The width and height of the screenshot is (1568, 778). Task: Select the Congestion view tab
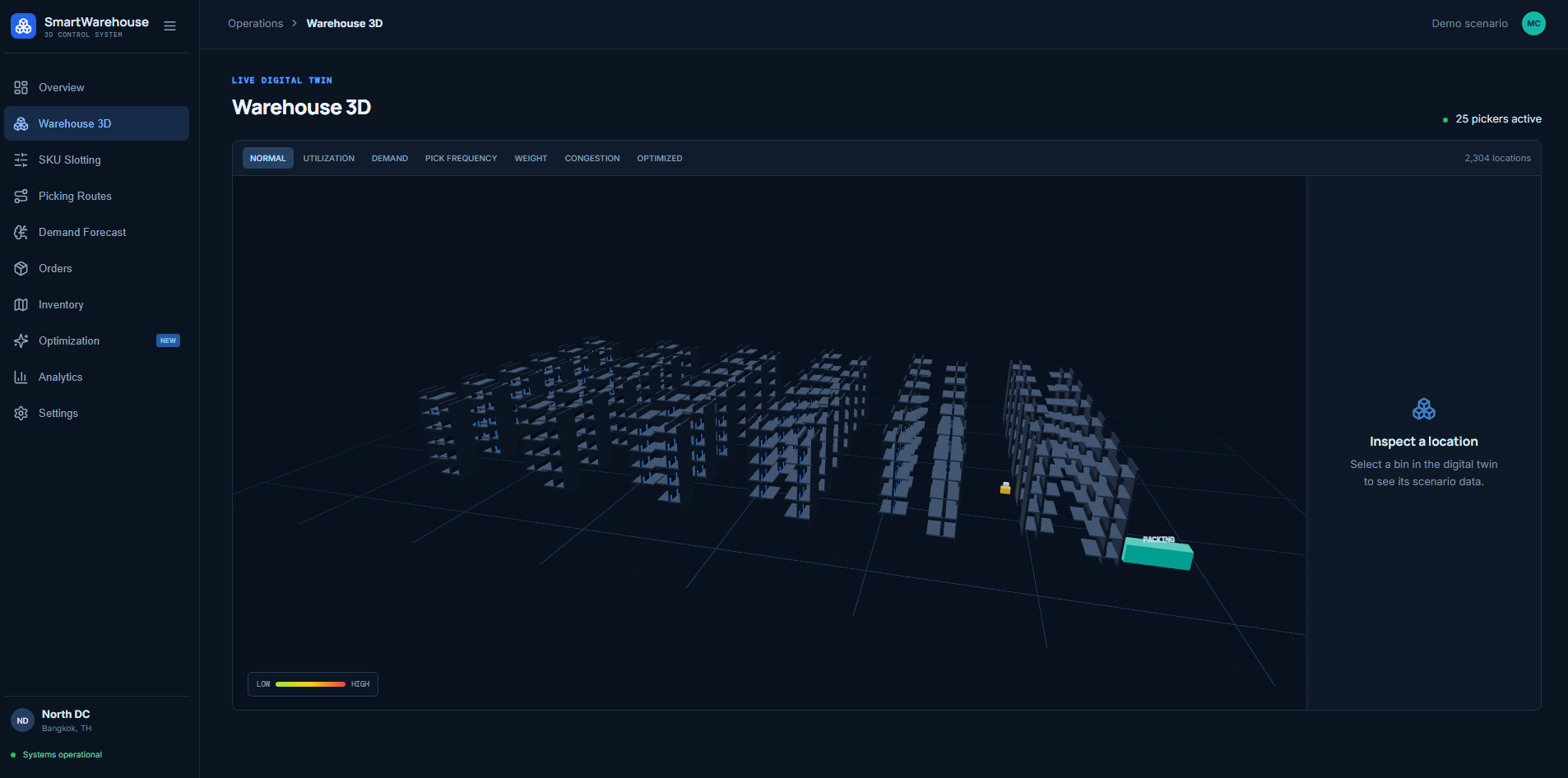point(592,159)
